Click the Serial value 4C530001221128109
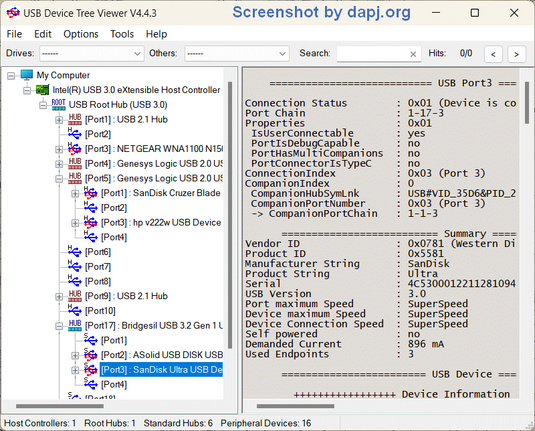 tap(462, 284)
